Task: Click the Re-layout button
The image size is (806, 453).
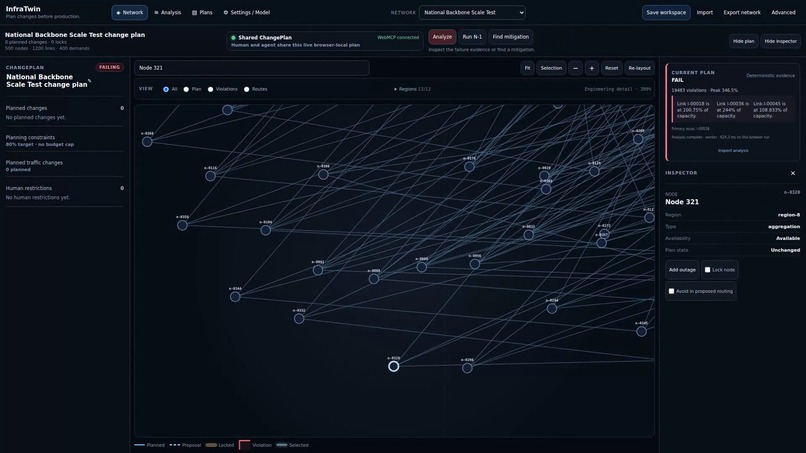Action: [639, 68]
